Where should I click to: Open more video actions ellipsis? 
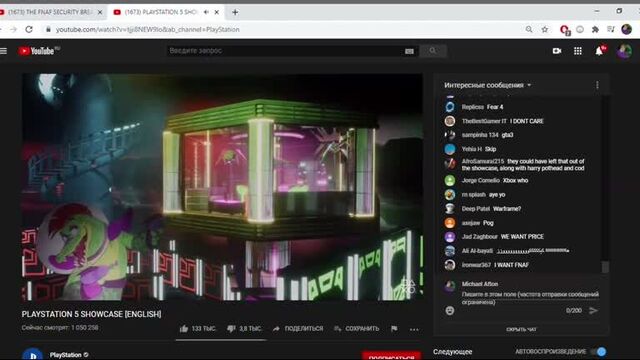tap(414, 329)
